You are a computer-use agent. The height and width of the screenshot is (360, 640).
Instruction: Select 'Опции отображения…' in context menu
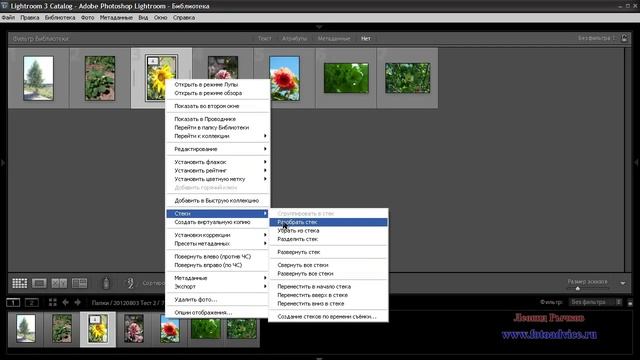coord(218,313)
